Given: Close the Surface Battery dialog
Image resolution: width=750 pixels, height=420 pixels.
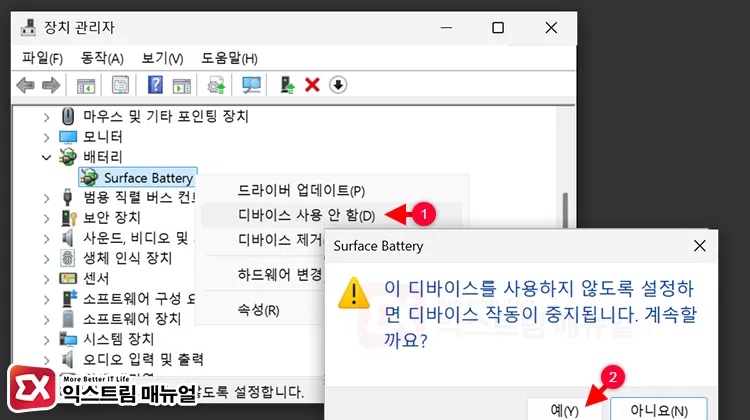Looking at the screenshot, I should tap(699, 246).
